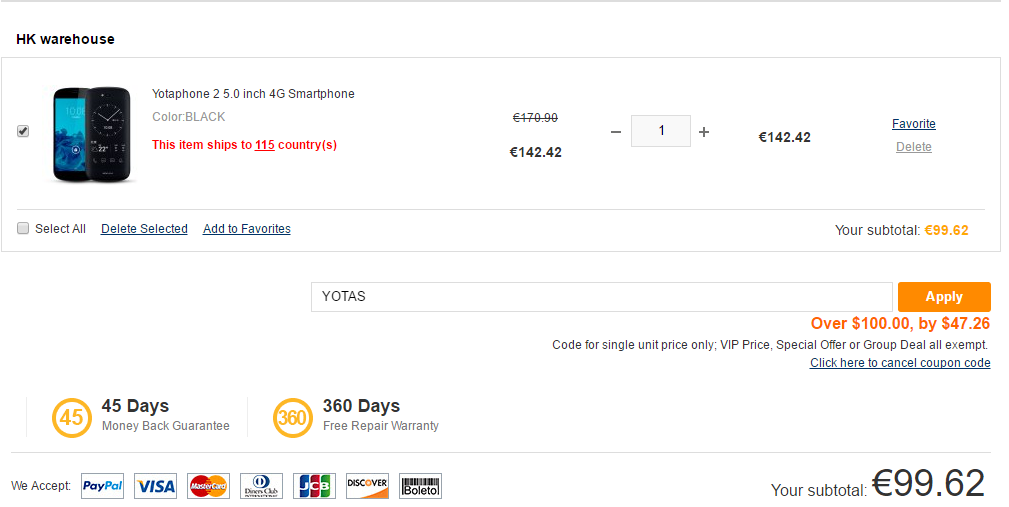The width and height of the screenshot is (1009, 507).
Task: Click the coupon code field containing YOTAS
Action: click(x=602, y=297)
